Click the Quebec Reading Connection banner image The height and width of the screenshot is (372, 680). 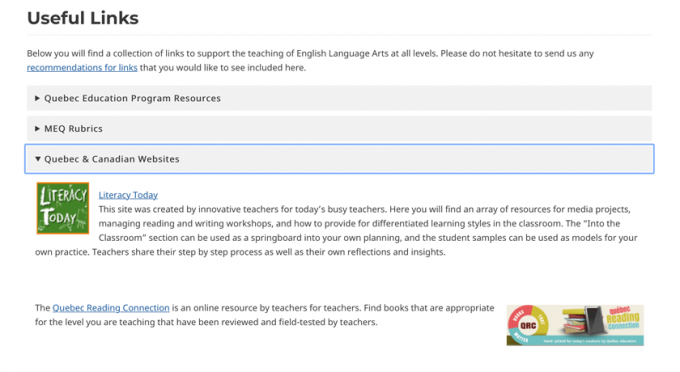click(575, 325)
